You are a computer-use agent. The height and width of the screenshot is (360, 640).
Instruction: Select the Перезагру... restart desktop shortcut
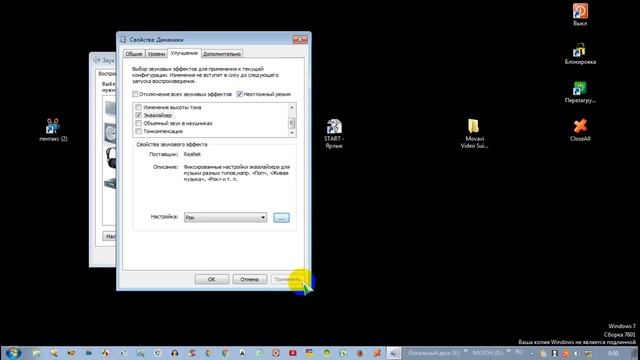pos(580,92)
